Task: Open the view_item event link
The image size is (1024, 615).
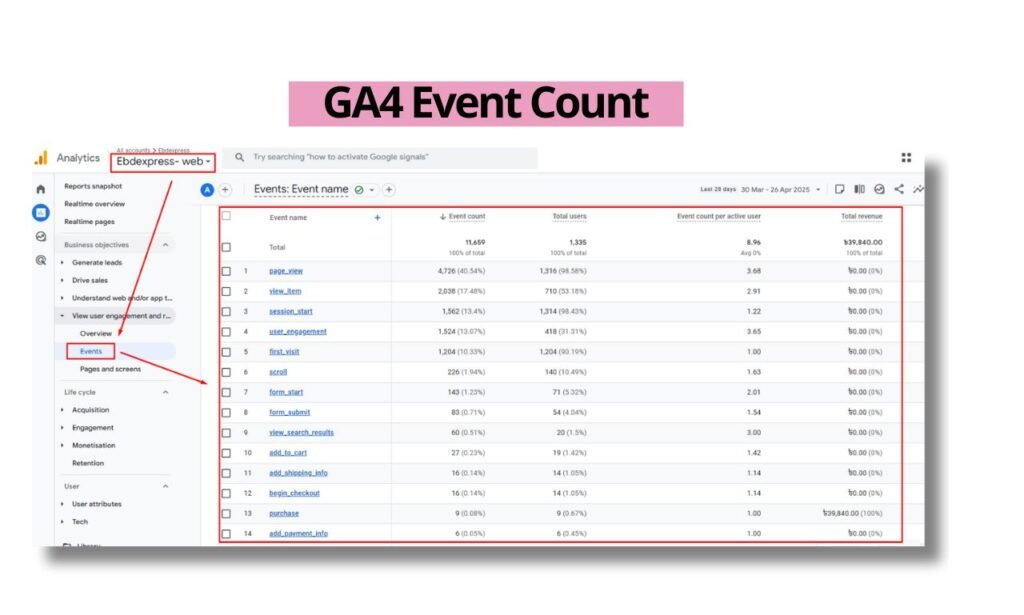Action: pyautogui.click(x=284, y=291)
